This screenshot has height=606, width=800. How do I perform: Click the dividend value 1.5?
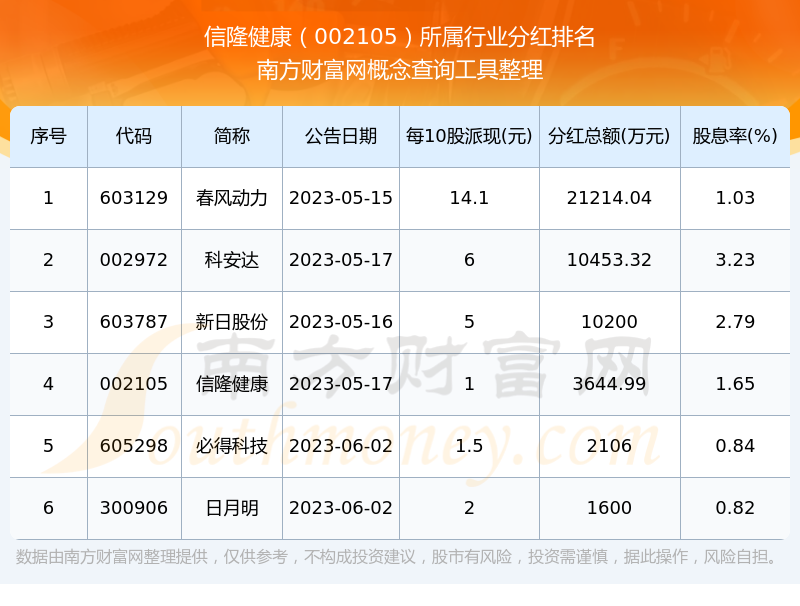click(469, 446)
